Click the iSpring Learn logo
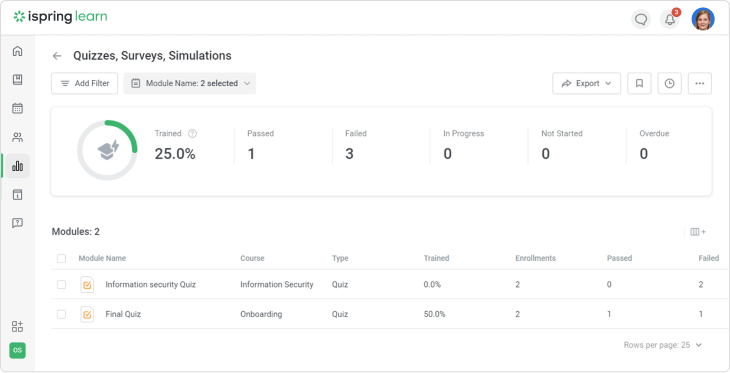The width and height of the screenshot is (730, 373). point(61,17)
